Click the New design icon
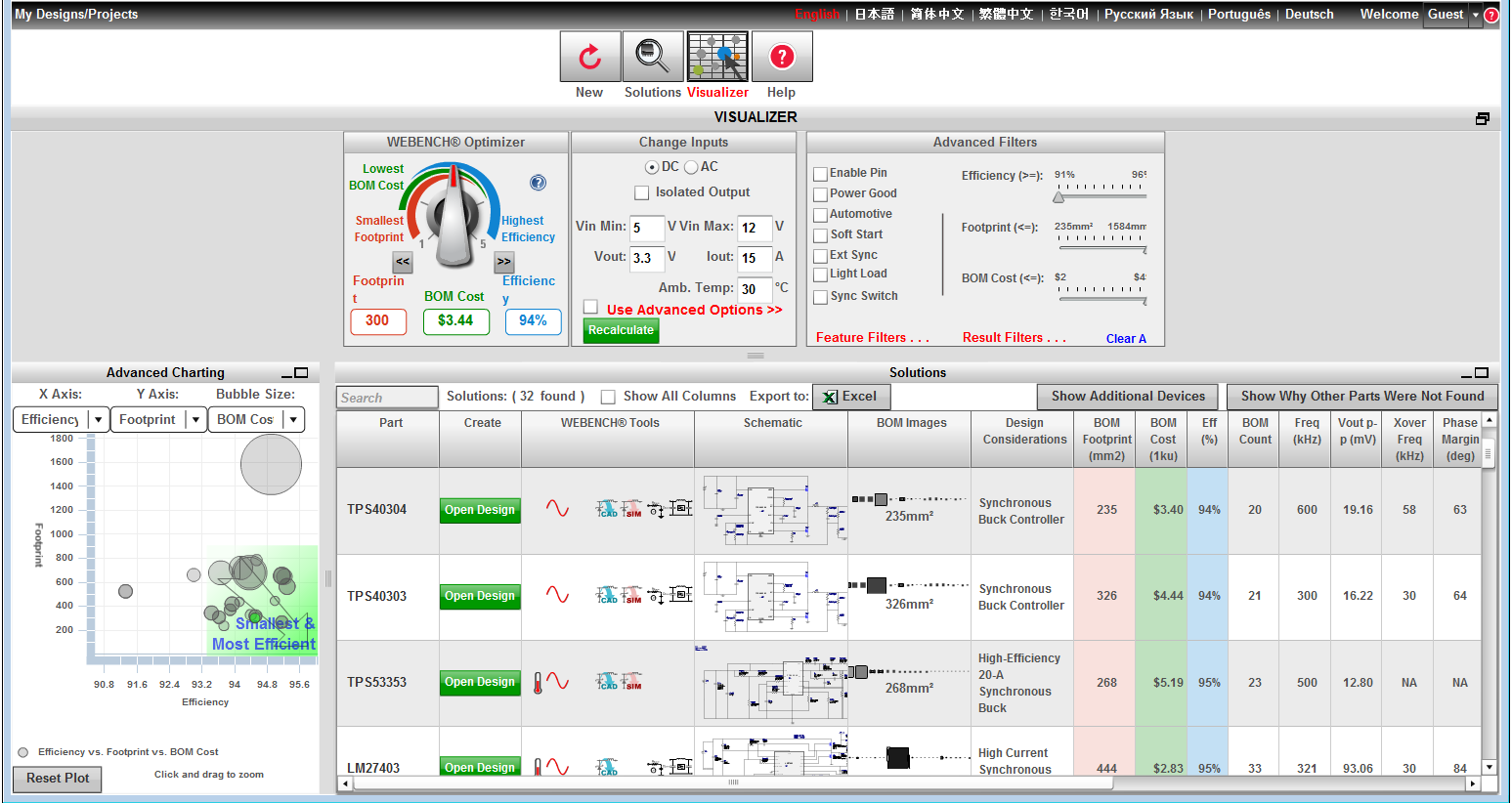Viewport: 1512px width, 803px height. point(590,57)
